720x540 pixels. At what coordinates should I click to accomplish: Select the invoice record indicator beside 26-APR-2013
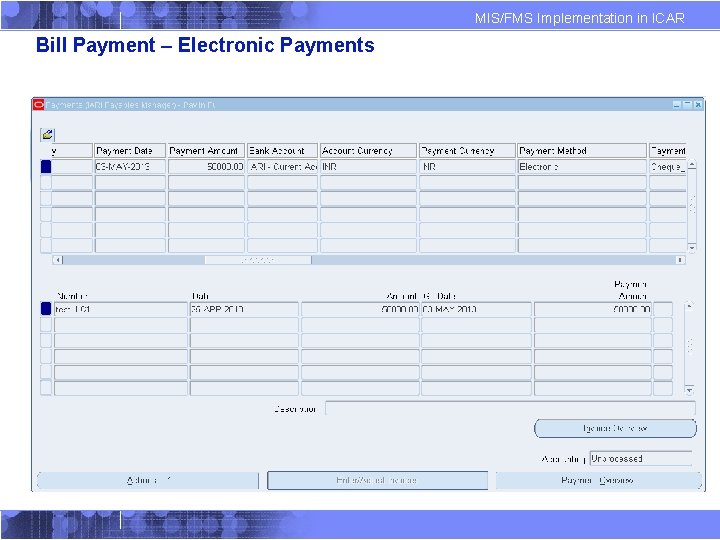[x=46, y=309]
